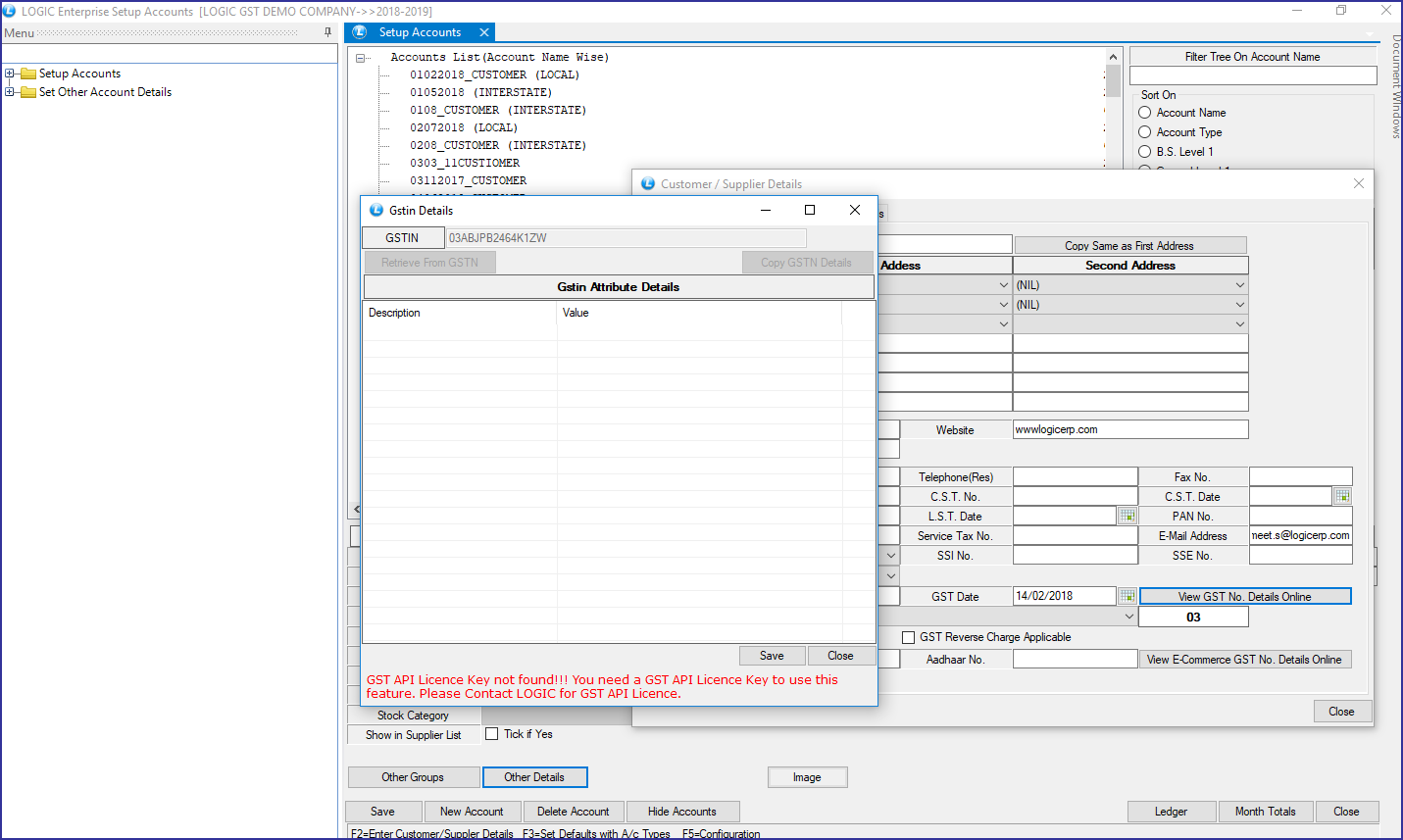
Task: Click the accounts list scrollbar up arrow
Action: coord(1113,57)
